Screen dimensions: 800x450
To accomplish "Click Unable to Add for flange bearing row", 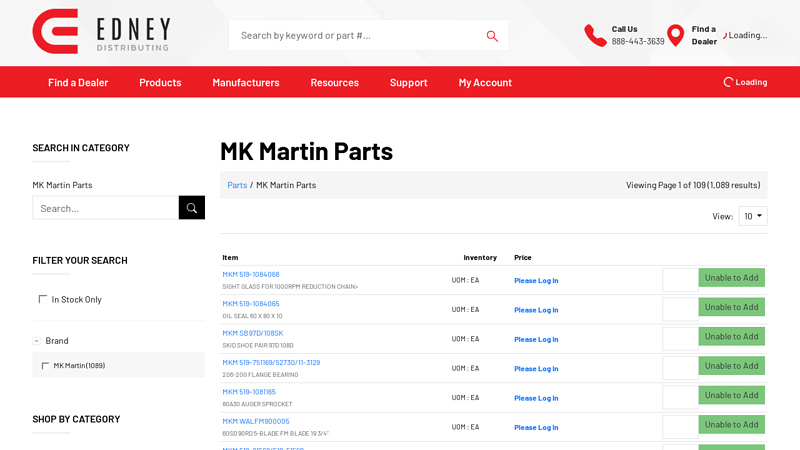I will [x=732, y=366].
